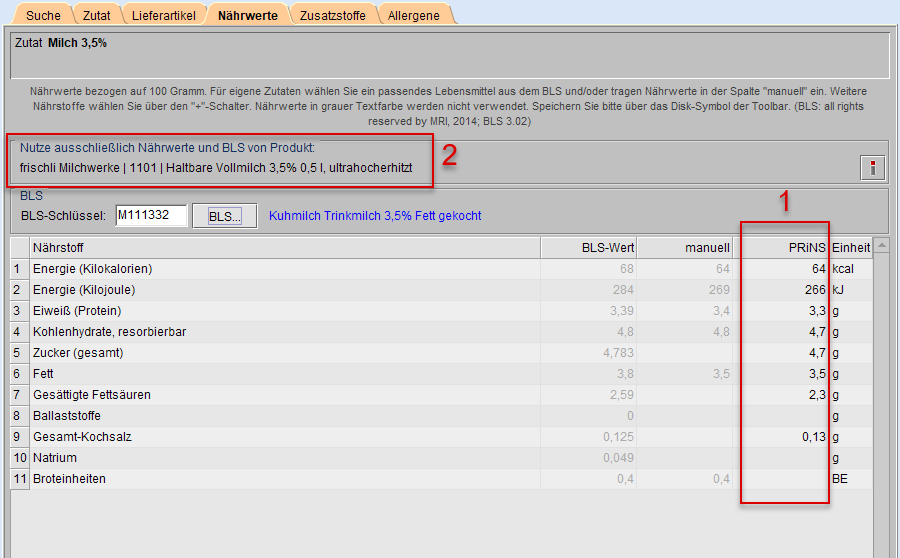Switch to the Zutat tab
The image size is (900, 558).
tap(97, 15)
